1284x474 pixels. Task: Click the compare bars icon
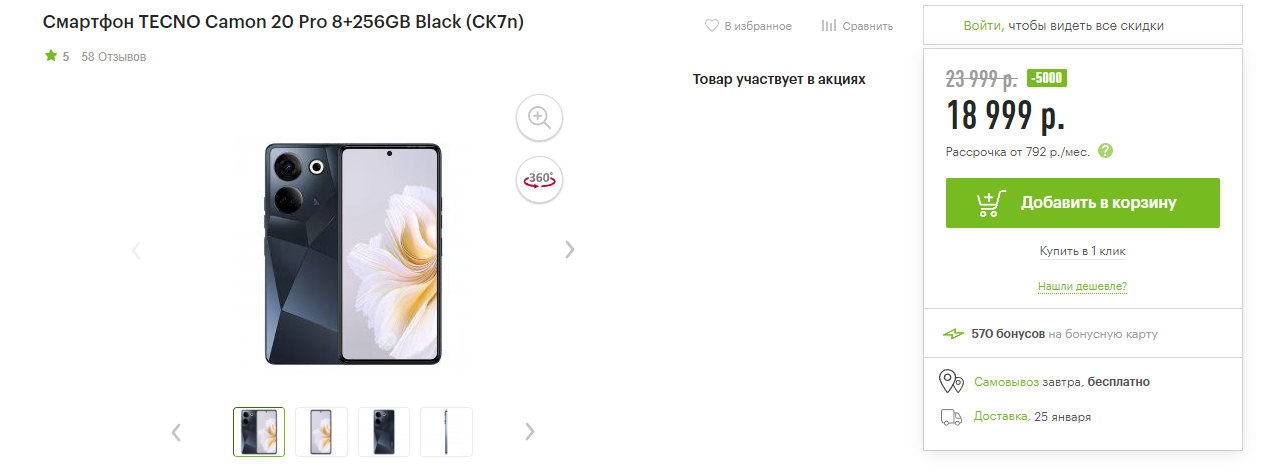click(x=829, y=26)
